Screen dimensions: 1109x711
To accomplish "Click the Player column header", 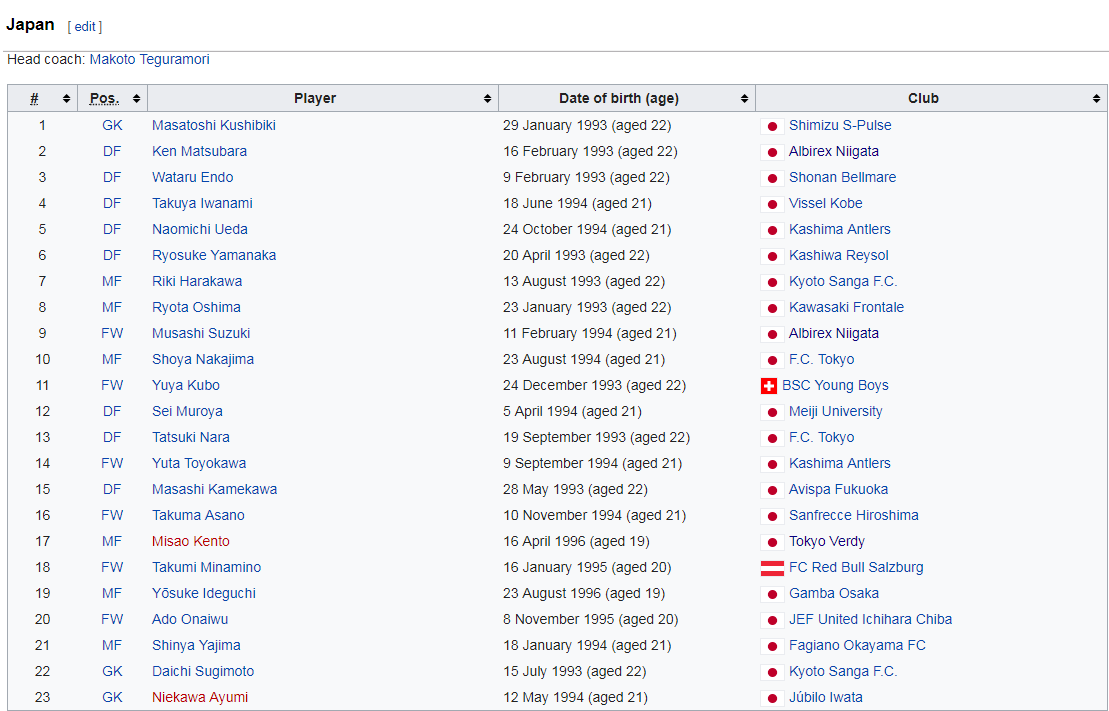I will [x=315, y=98].
